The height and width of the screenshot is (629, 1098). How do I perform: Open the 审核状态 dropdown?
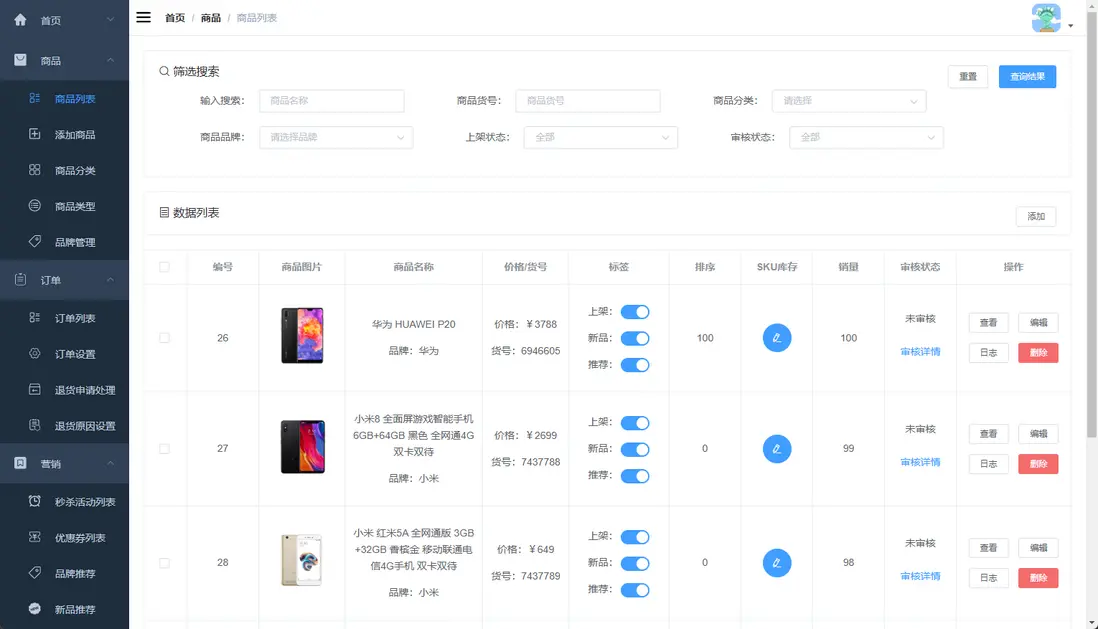click(866, 137)
